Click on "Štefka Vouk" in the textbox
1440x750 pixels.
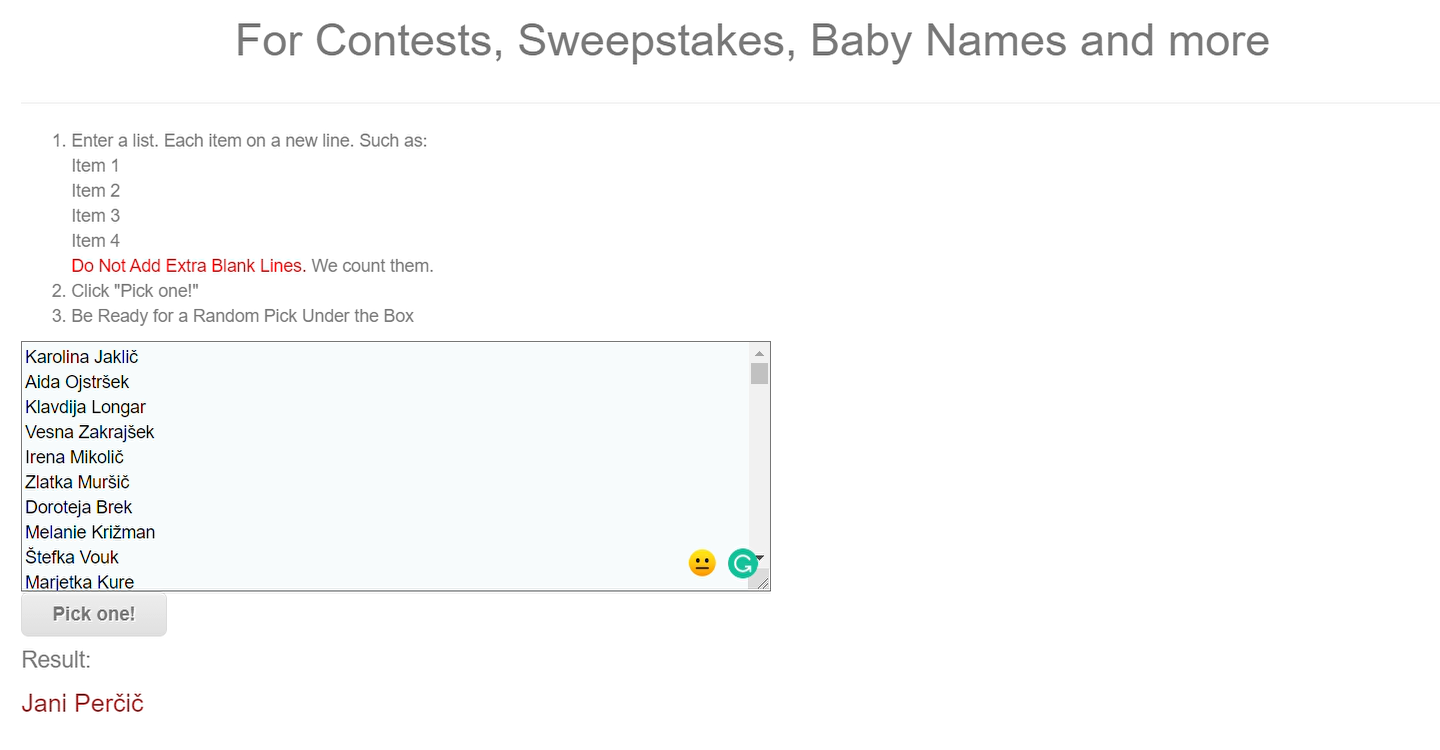[x=72, y=557]
